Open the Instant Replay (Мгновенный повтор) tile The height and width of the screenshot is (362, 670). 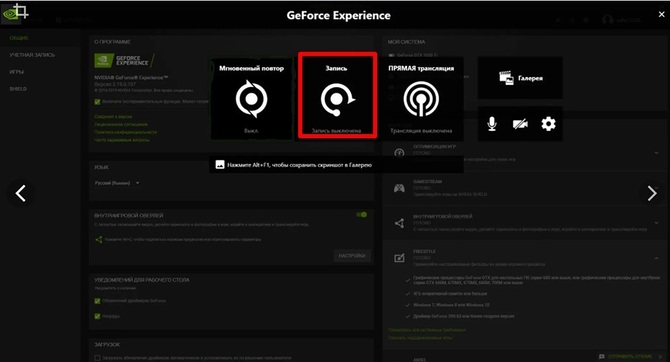(251, 99)
